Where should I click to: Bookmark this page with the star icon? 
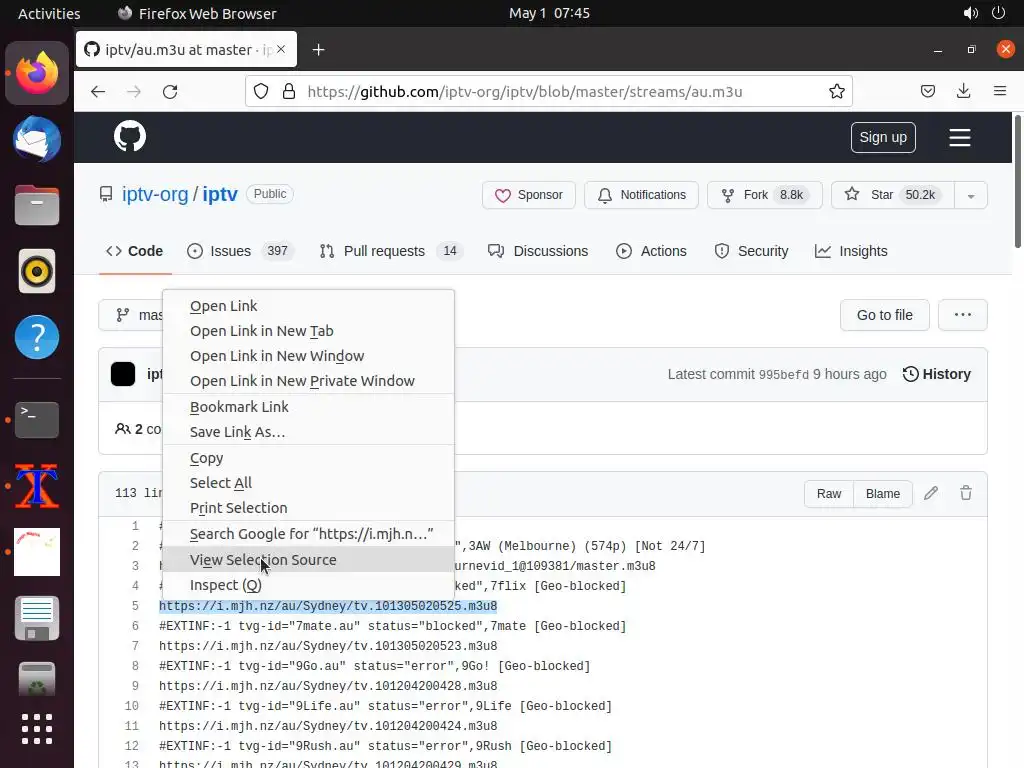(x=837, y=91)
